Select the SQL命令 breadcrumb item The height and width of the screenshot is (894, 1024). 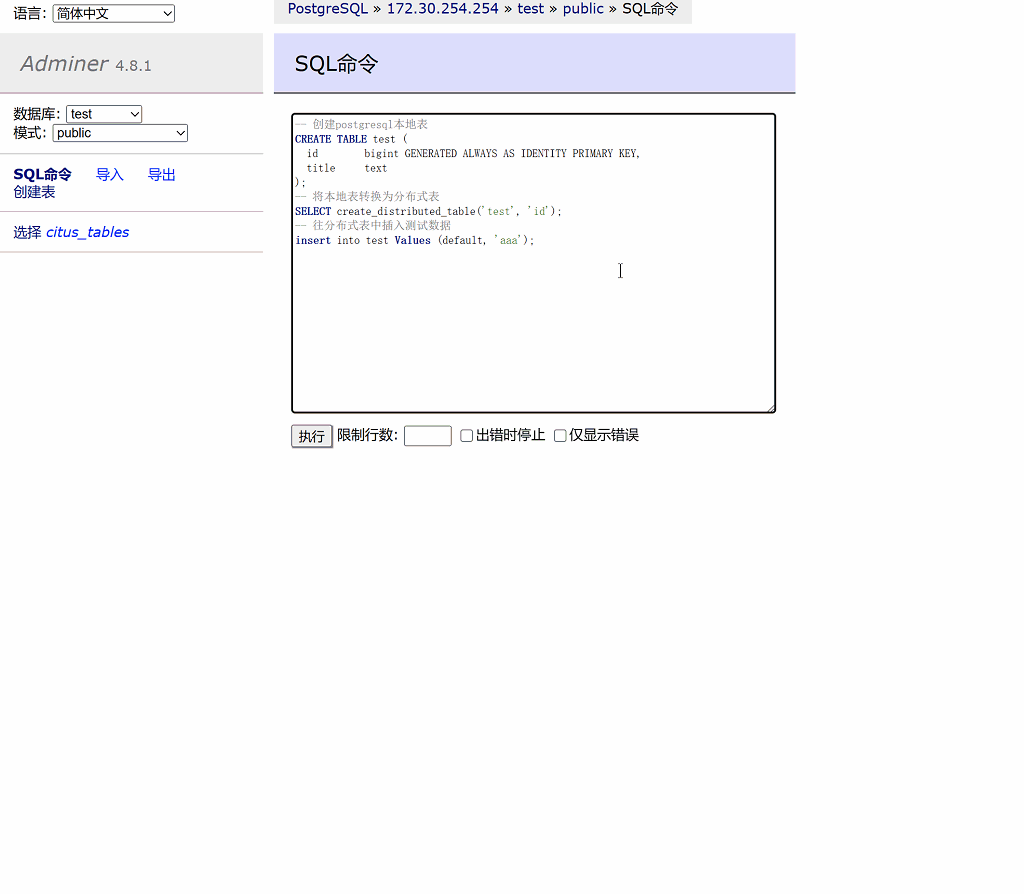click(650, 8)
